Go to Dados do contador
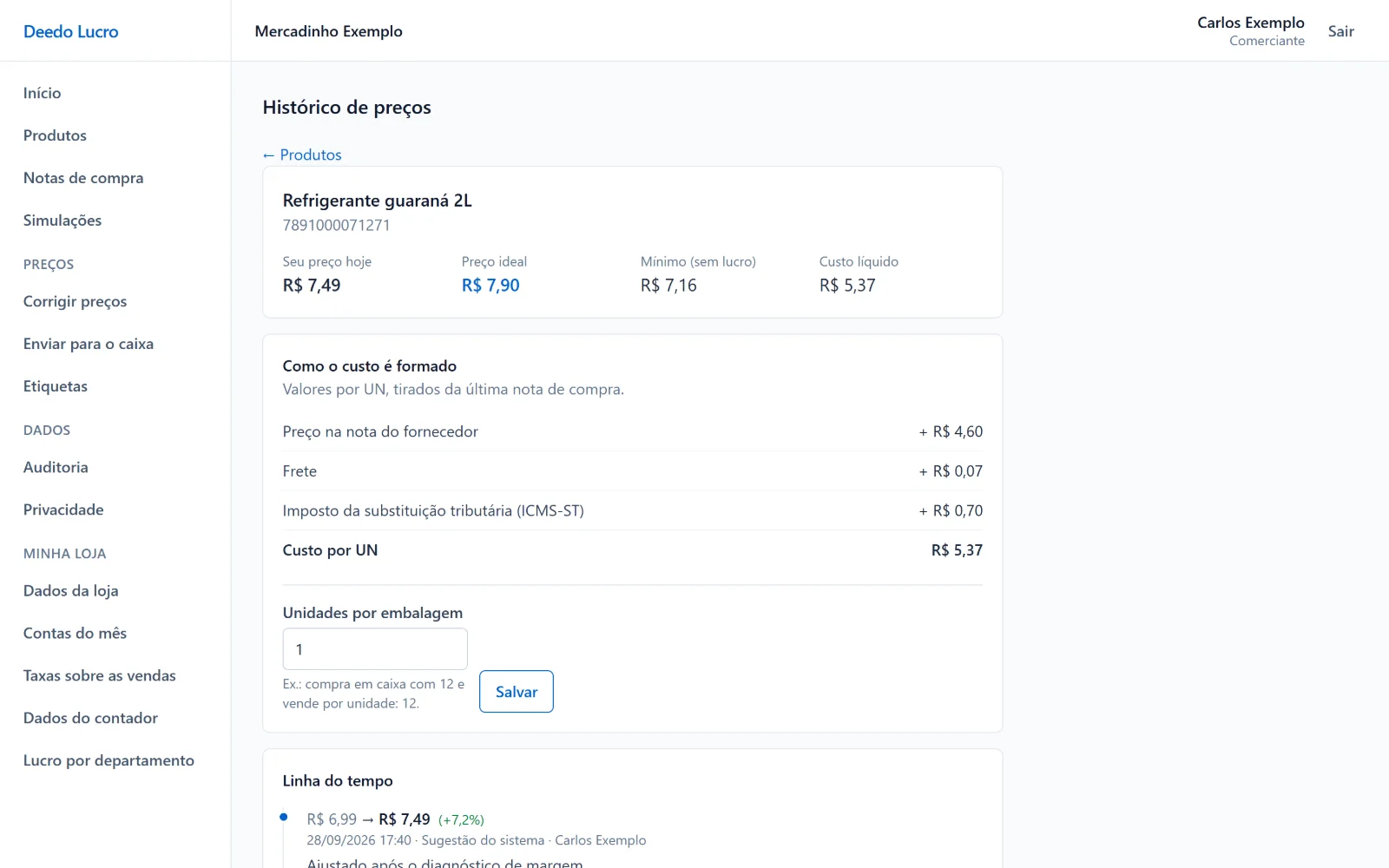The height and width of the screenshot is (868, 1389). pos(90,718)
